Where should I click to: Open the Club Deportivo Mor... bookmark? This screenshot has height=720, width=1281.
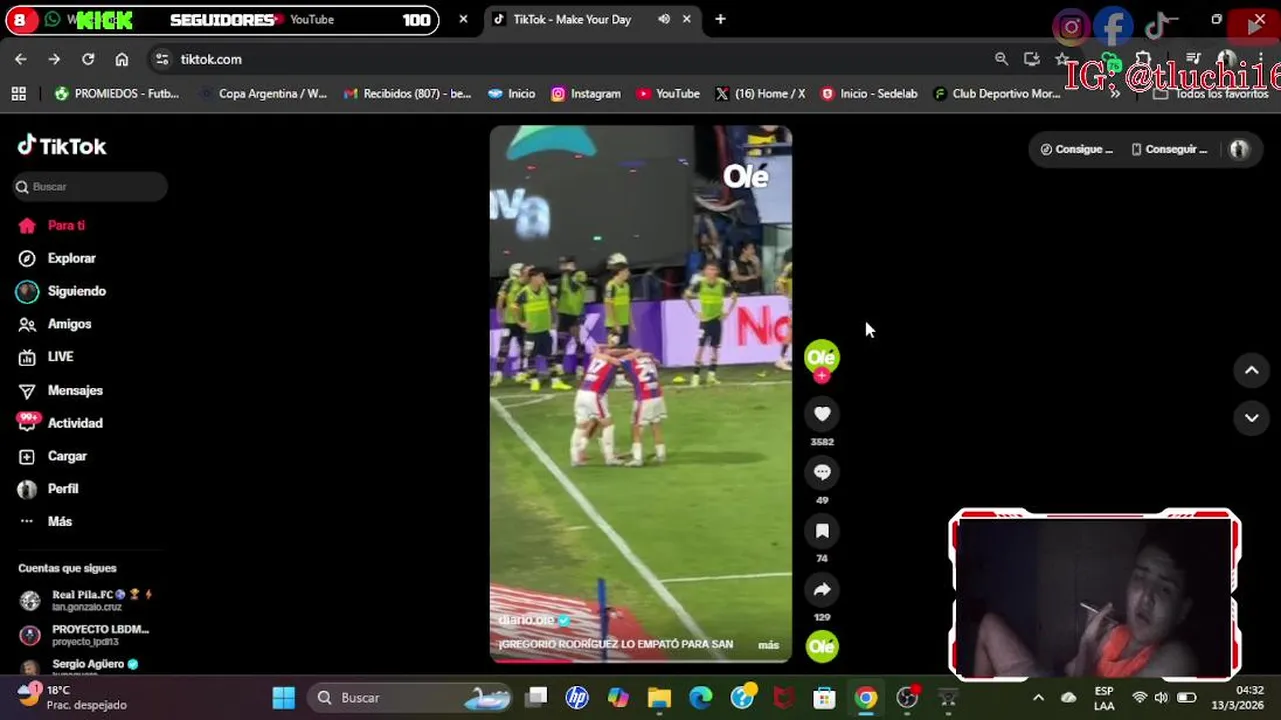(996, 93)
